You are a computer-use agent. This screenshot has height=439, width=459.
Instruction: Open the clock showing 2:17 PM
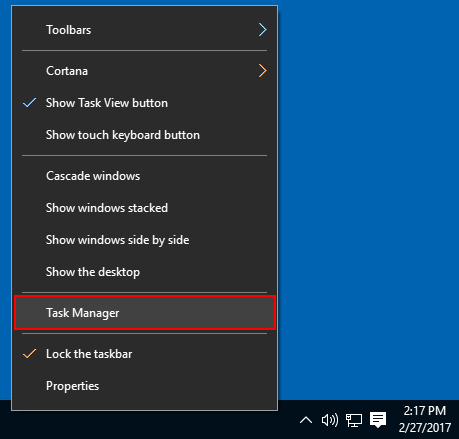425,411
